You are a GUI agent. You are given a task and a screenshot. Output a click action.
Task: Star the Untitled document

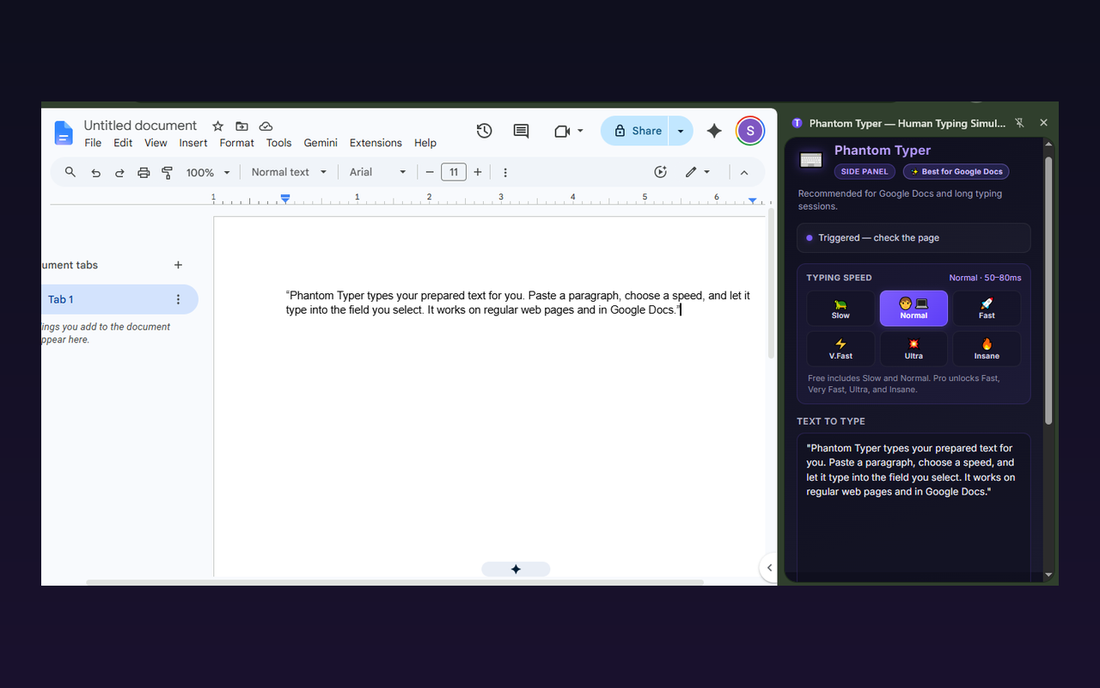217,126
